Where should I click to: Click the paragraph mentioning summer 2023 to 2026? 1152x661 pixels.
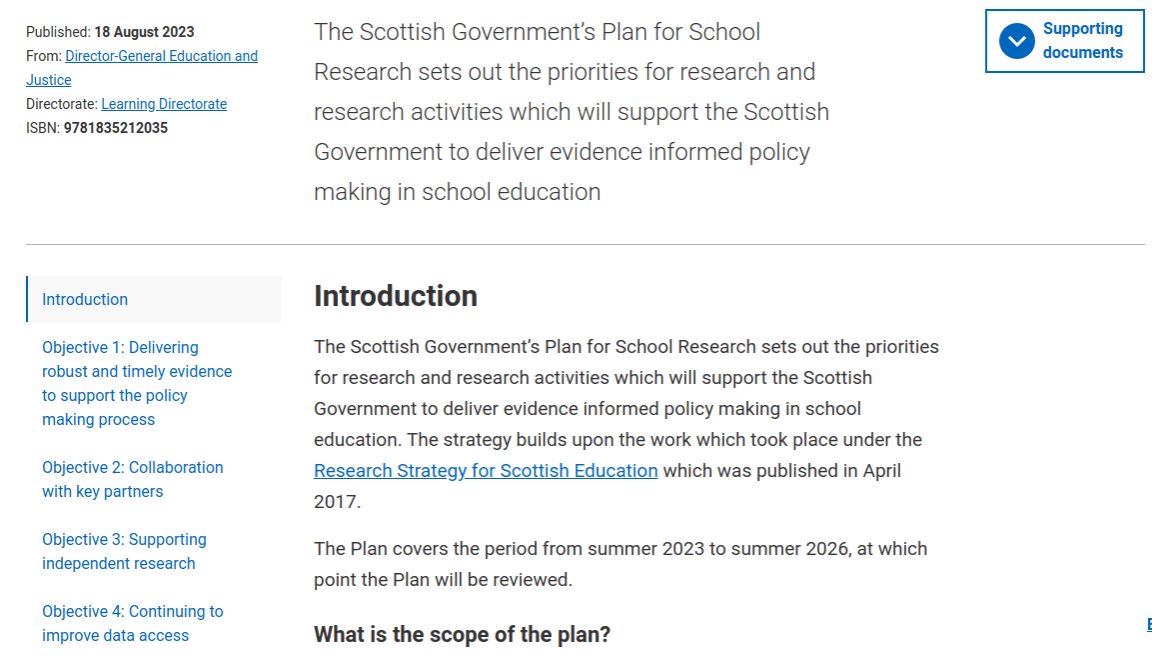point(620,564)
